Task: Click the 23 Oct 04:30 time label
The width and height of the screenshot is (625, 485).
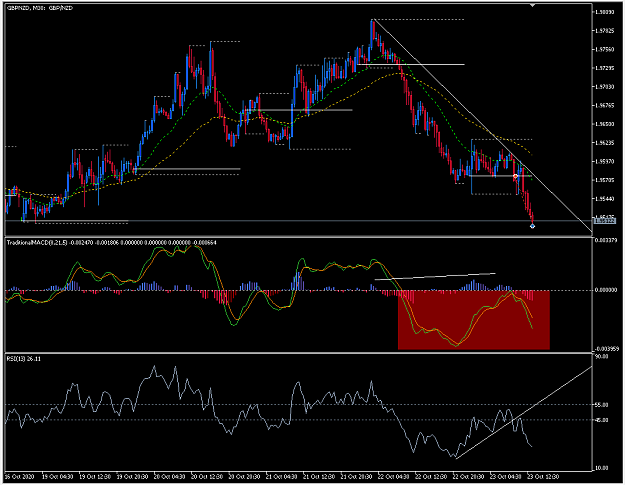Action: pos(505,477)
